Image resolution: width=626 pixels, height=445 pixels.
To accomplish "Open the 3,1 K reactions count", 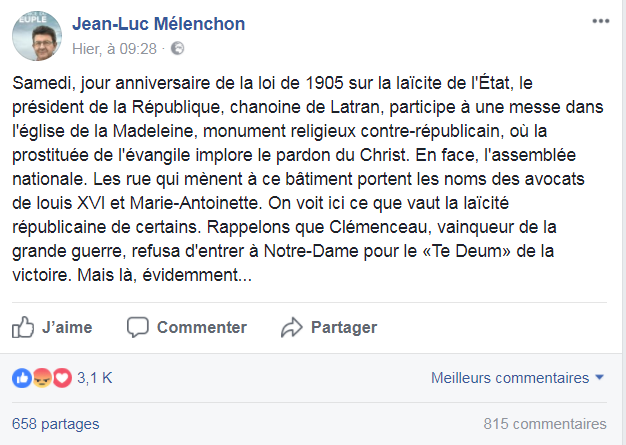I will pos(95,378).
